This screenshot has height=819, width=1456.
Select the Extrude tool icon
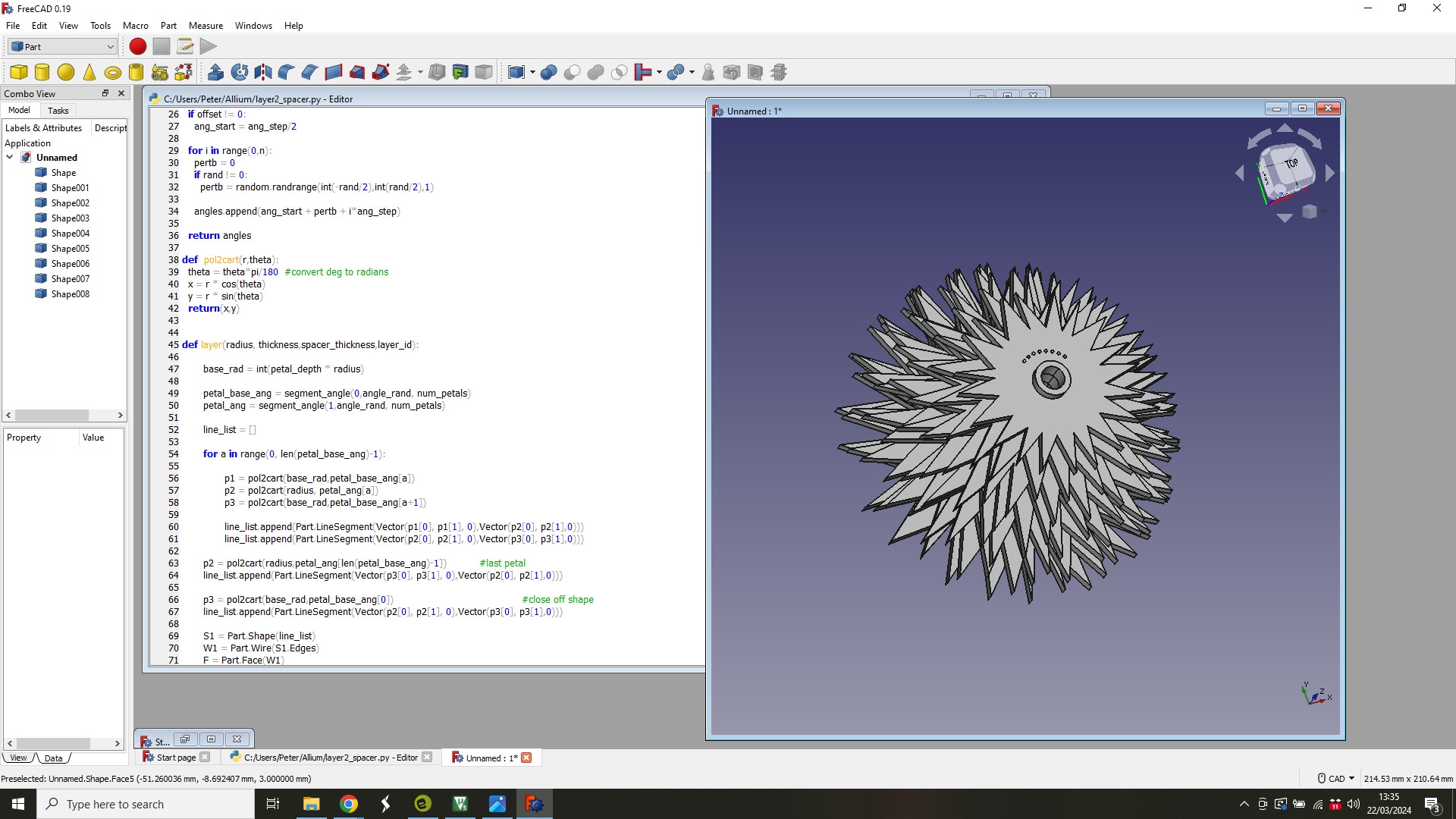(215, 72)
